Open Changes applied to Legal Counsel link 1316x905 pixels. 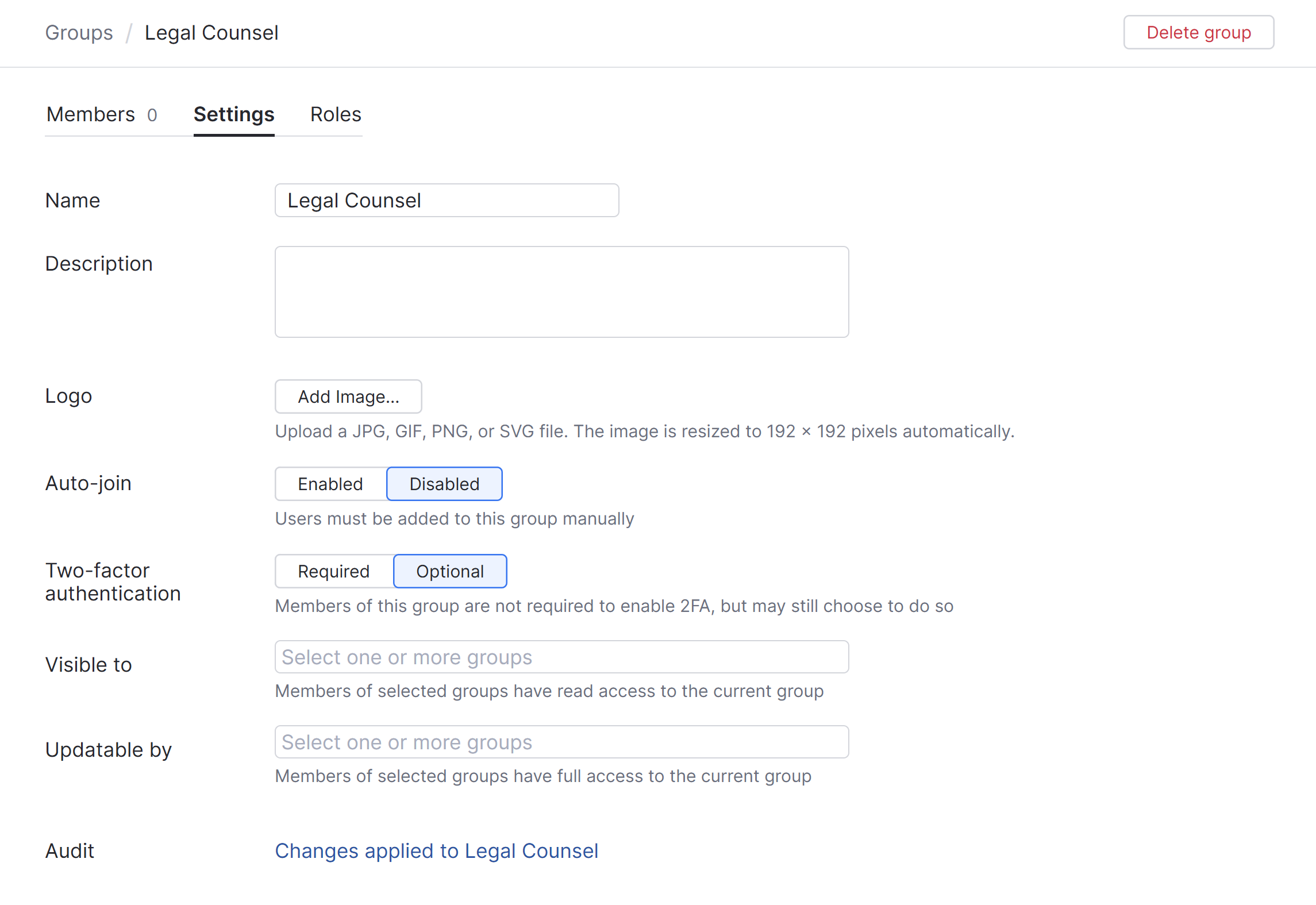tap(436, 851)
